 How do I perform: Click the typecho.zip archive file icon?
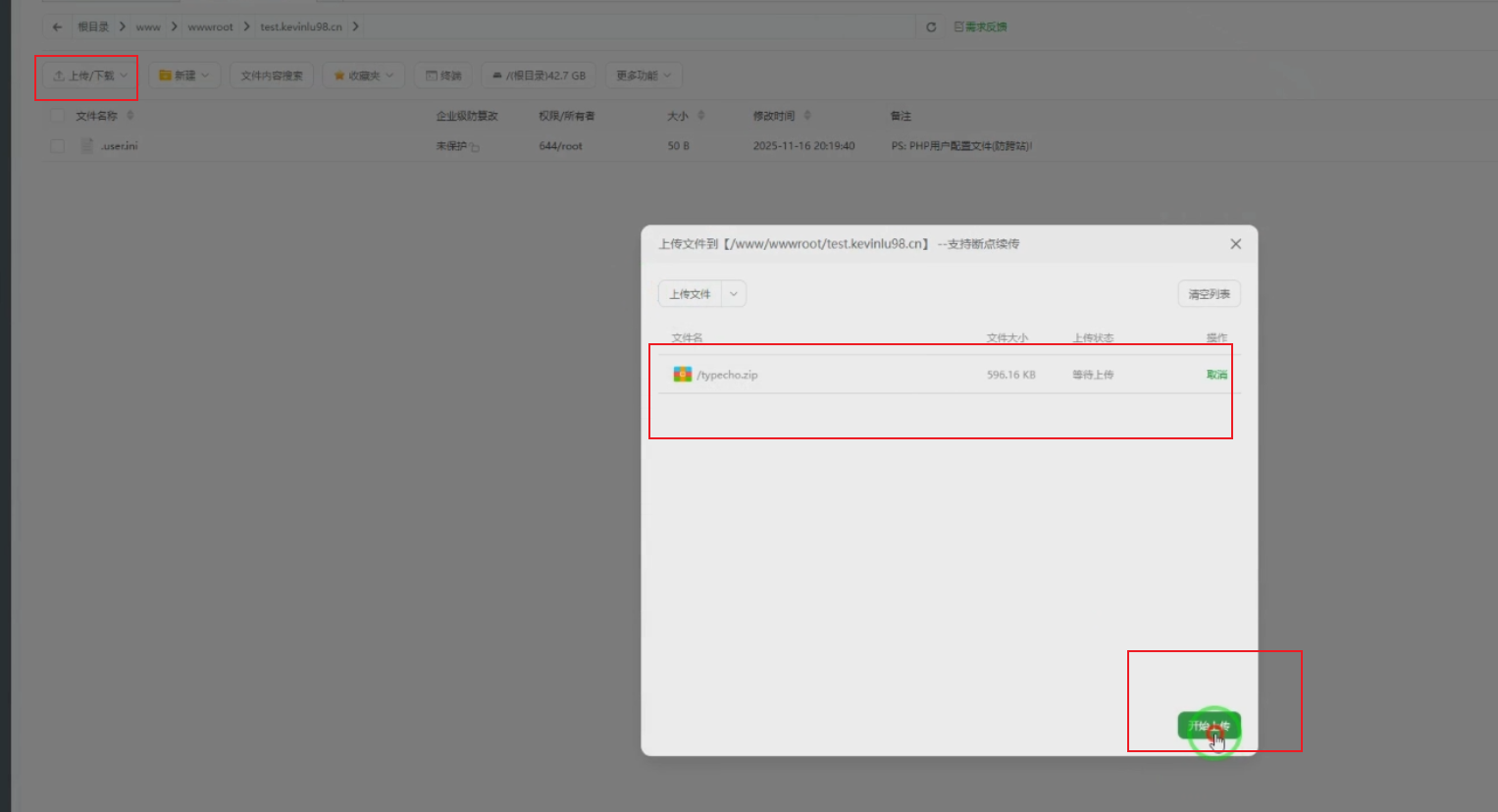684,374
